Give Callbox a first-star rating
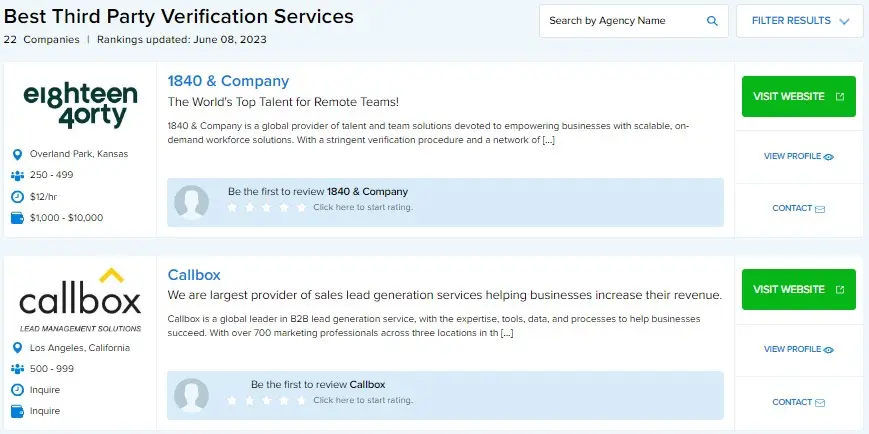 [x=232, y=400]
